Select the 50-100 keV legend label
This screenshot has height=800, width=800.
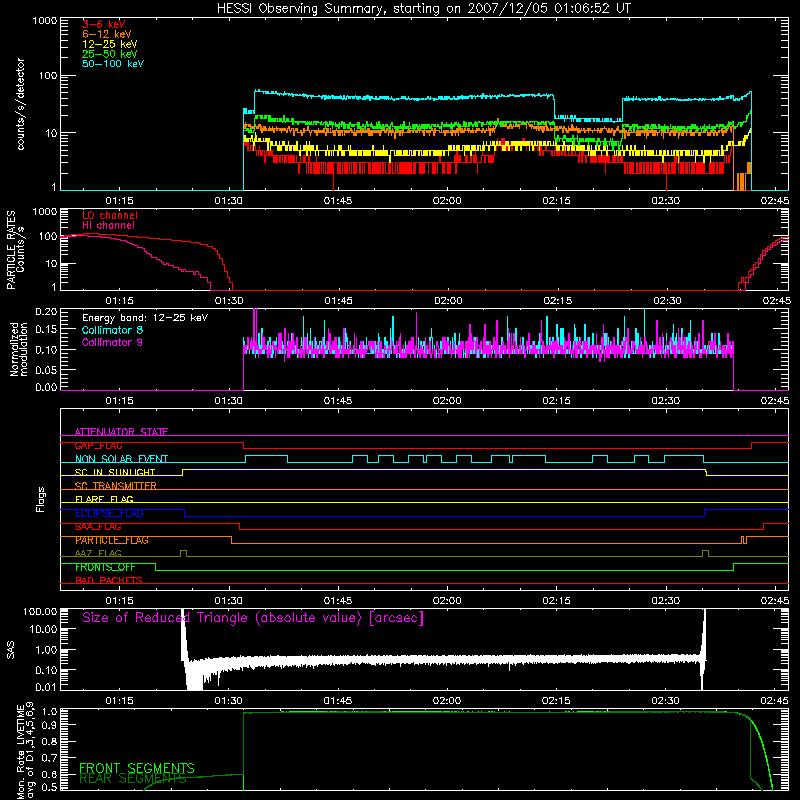tap(113, 64)
